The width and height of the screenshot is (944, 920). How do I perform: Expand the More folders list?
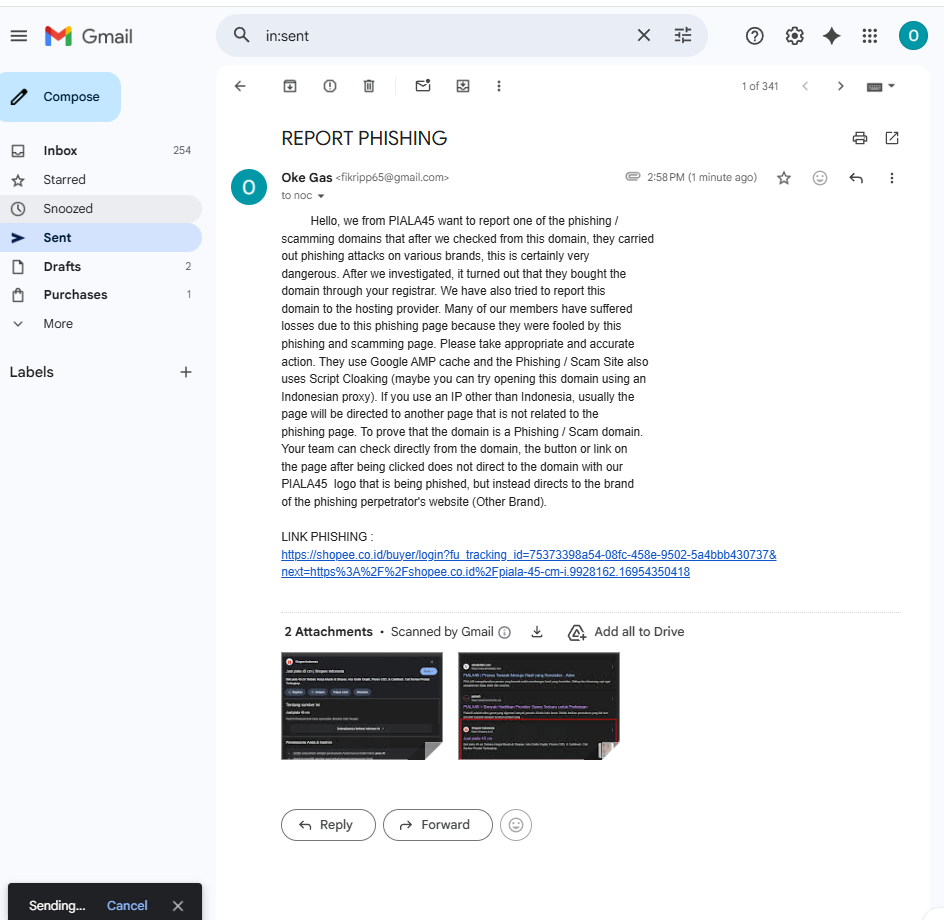tap(101, 323)
